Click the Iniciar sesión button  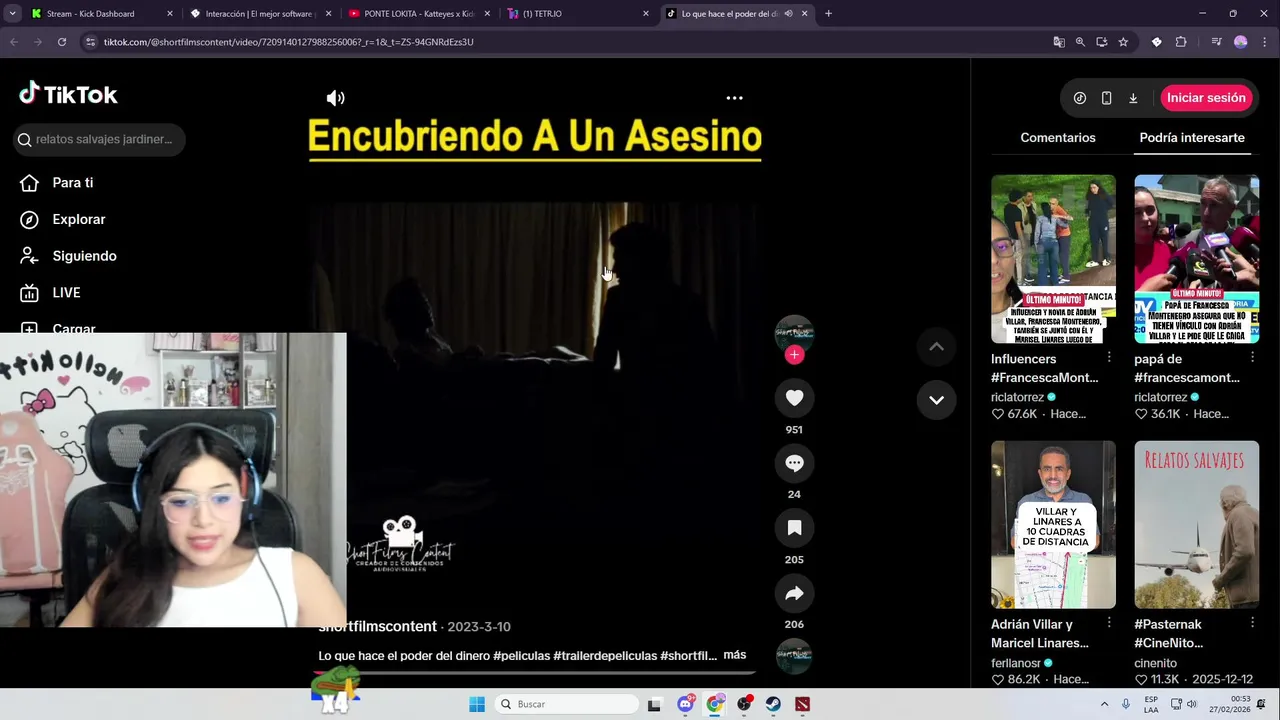(1206, 98)
